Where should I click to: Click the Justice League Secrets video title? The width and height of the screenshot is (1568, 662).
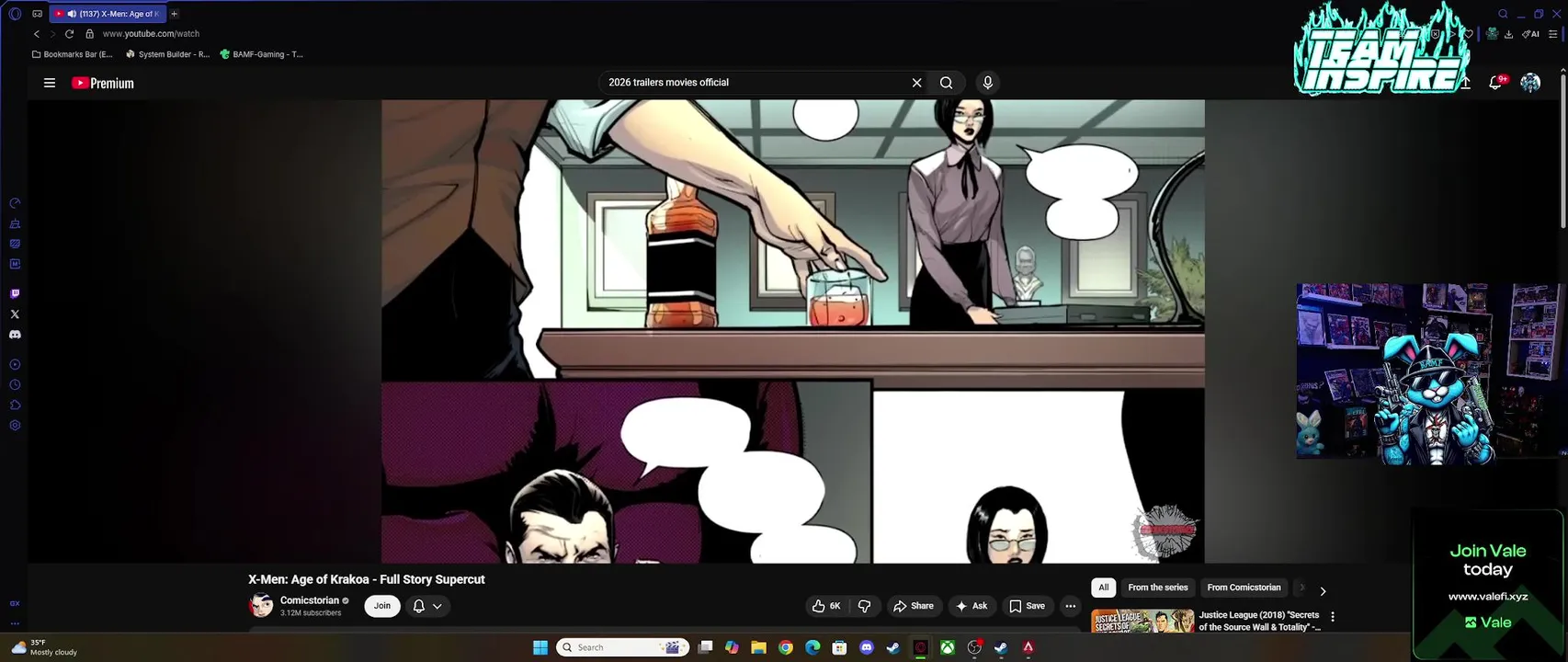pyautogui.click(x=1259, y=621)
